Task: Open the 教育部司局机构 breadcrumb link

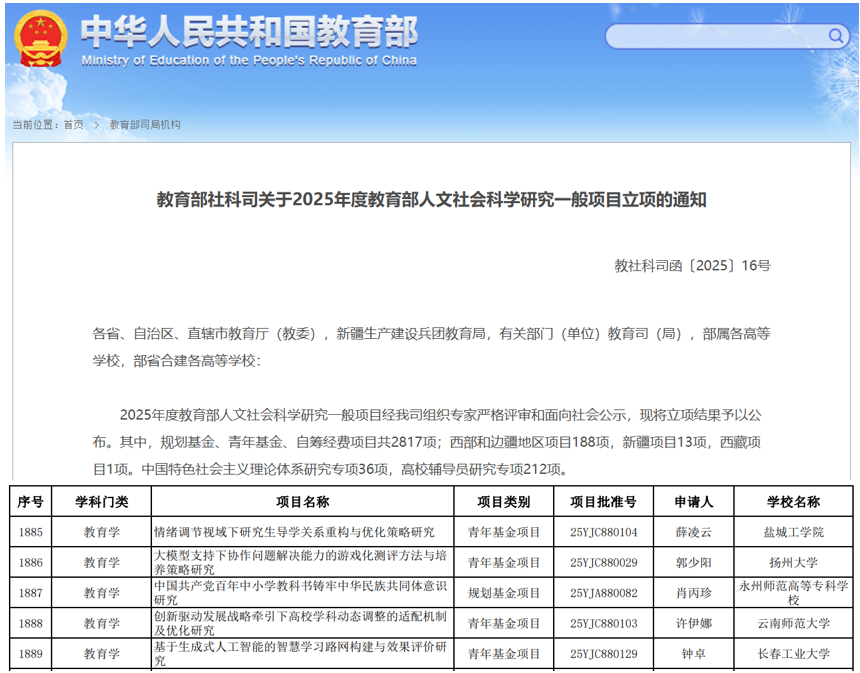Action: coord(145,125)
